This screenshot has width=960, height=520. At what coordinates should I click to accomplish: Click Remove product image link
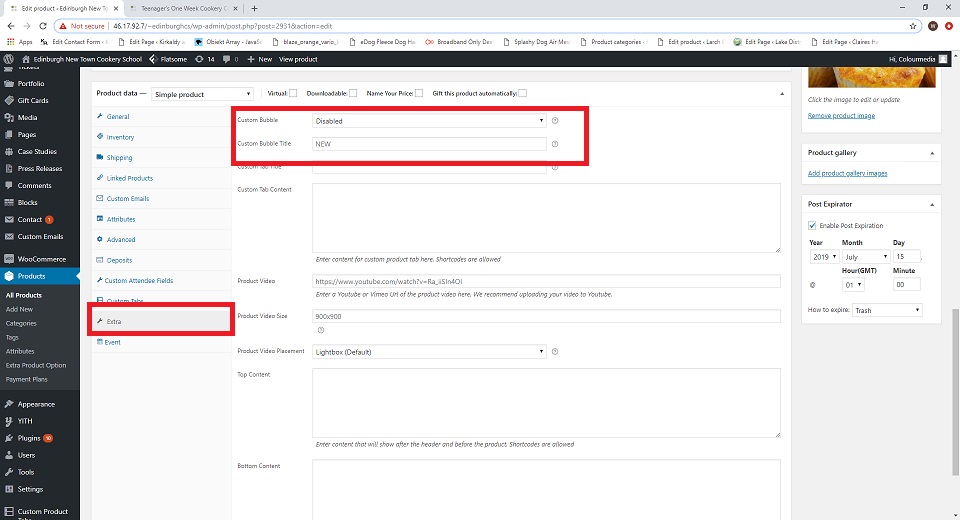841,116
